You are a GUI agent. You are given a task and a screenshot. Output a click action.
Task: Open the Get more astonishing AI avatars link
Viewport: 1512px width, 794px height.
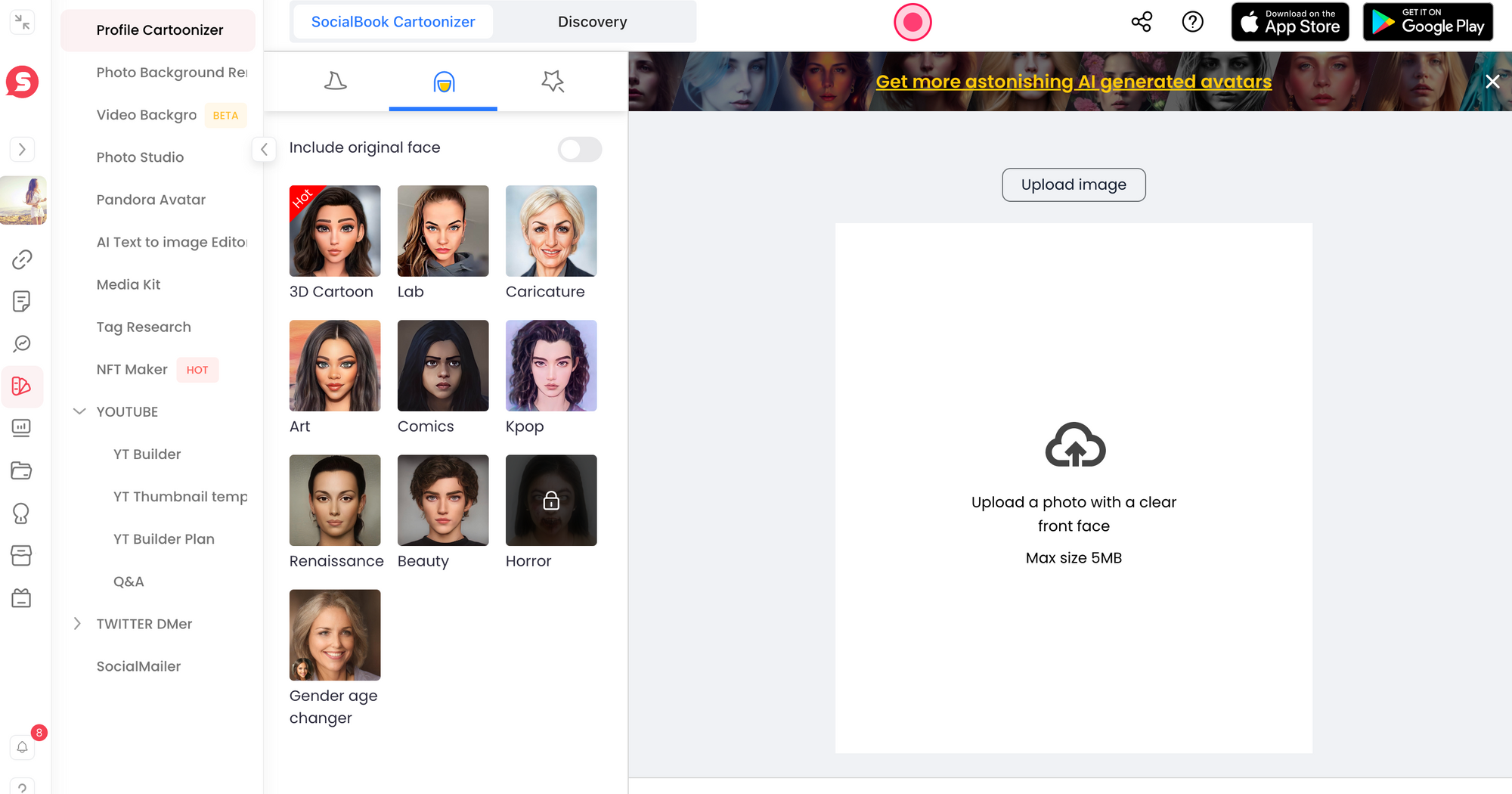(x=1074, y=82)
